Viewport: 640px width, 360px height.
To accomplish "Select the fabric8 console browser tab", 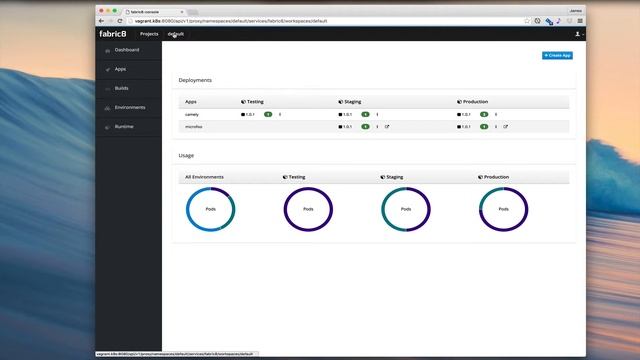I will [154, 12].
